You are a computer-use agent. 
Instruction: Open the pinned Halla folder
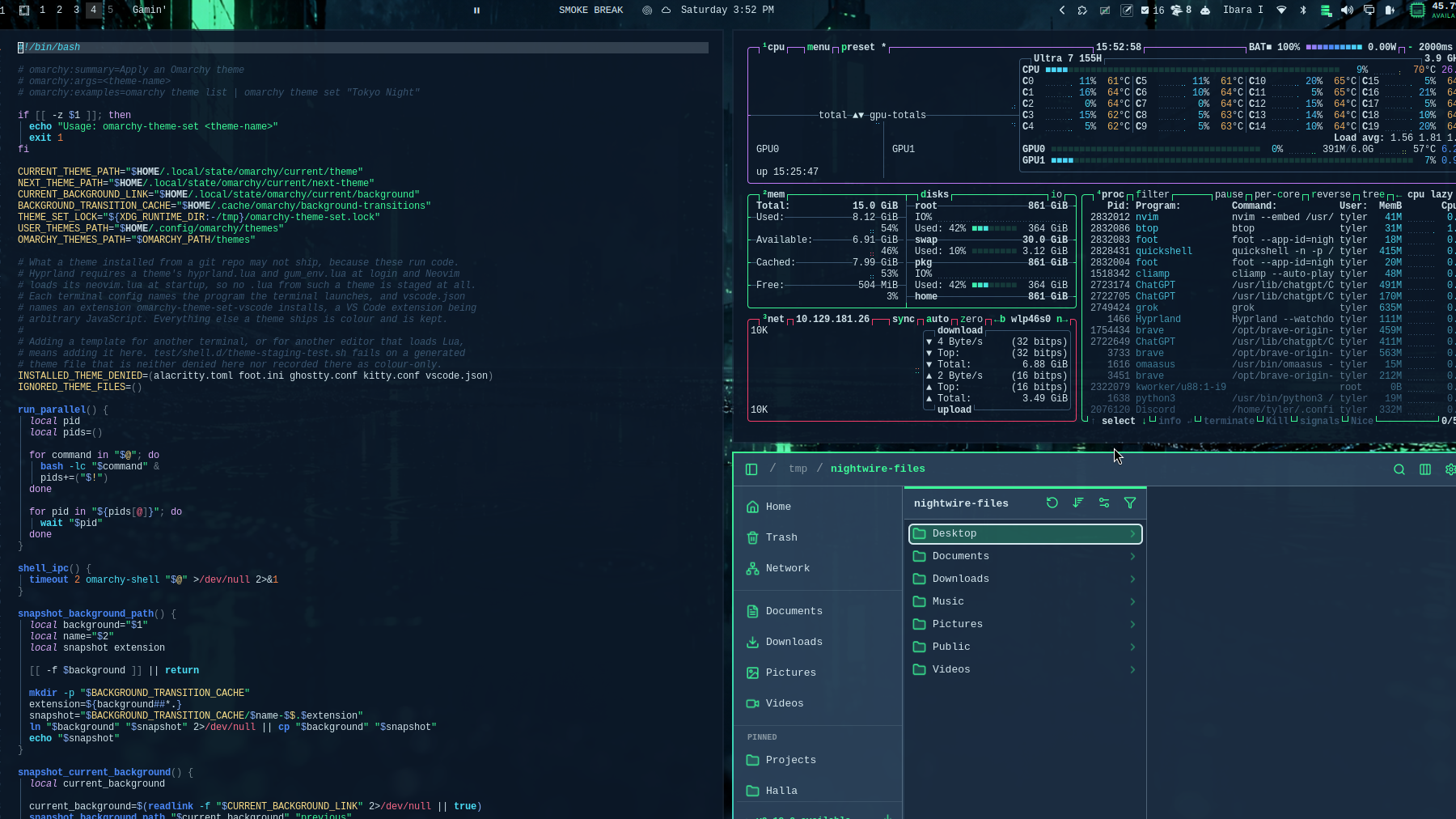point(819,791)
